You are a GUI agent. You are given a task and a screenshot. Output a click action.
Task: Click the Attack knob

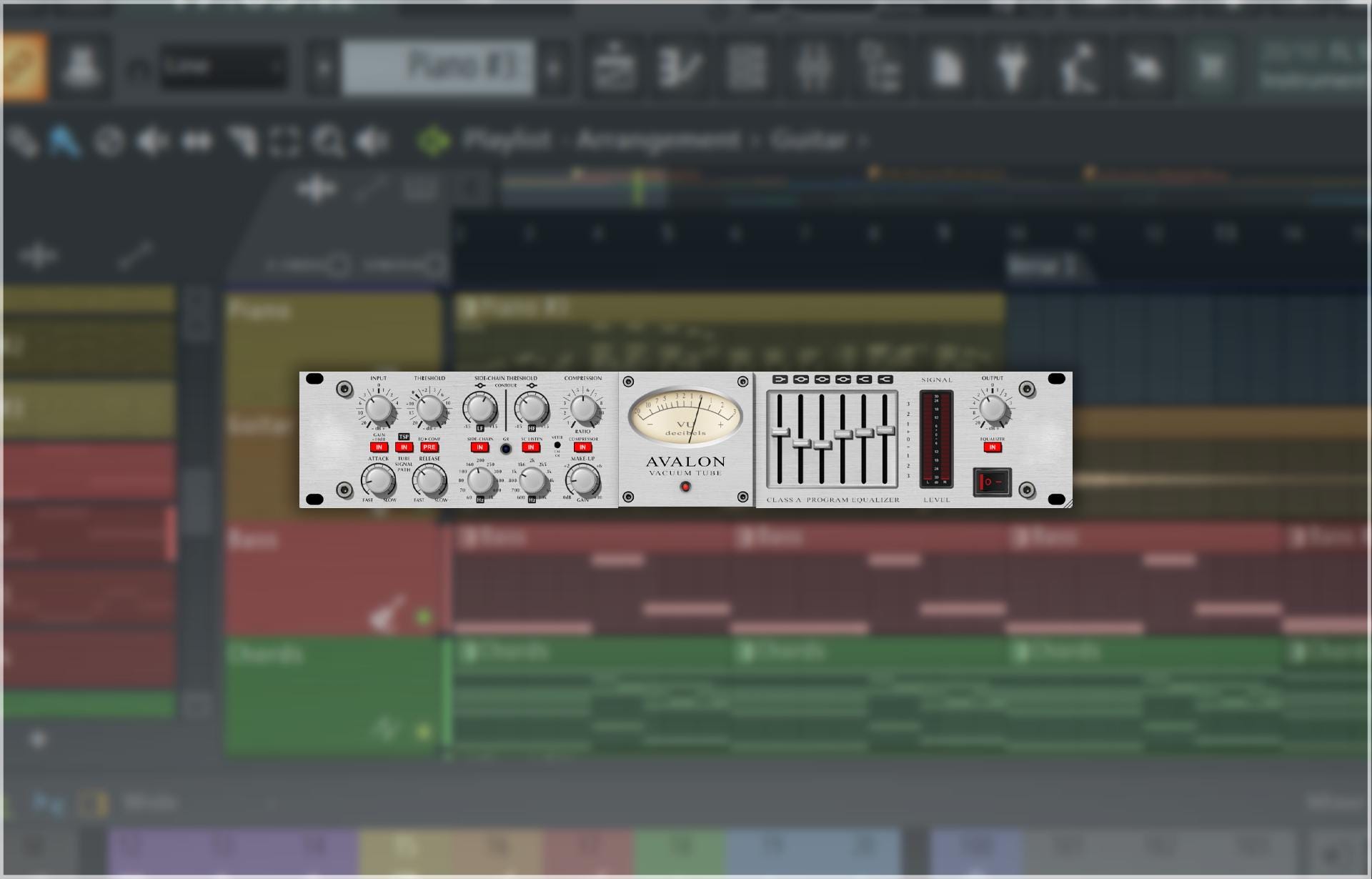tap(378, 480)
